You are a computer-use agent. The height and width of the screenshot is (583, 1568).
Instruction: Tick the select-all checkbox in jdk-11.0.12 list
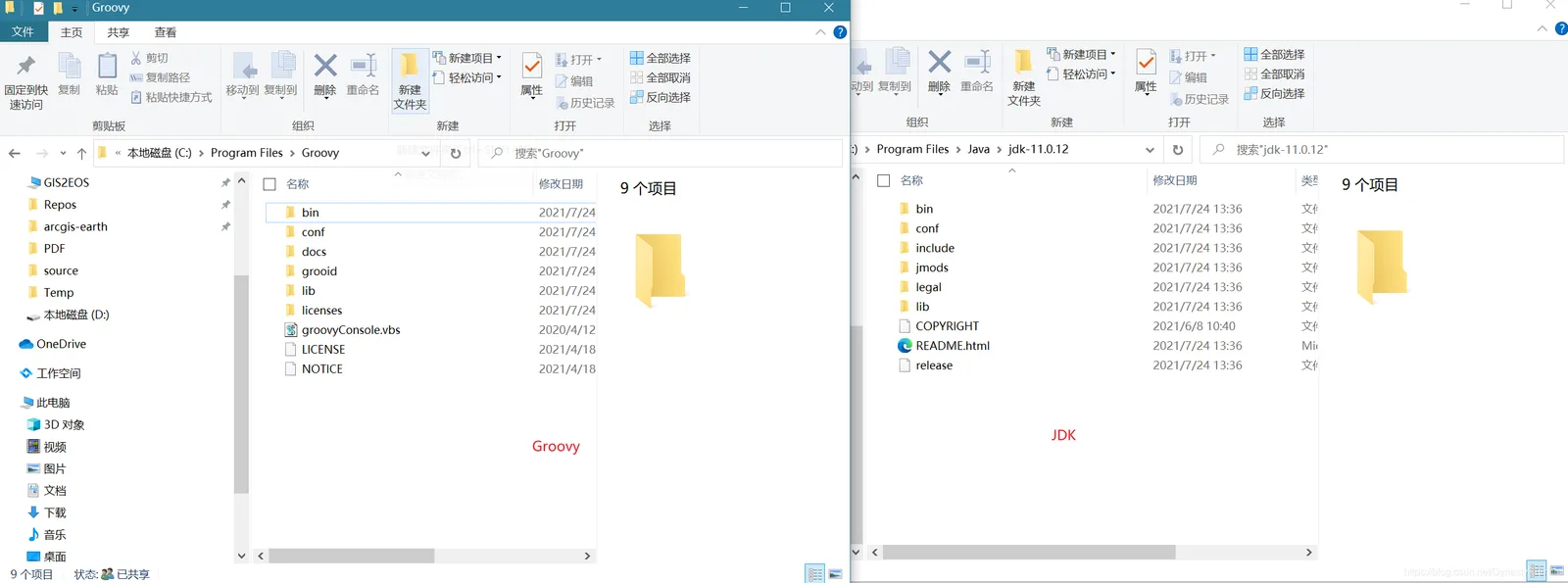[x=883, y=180]
